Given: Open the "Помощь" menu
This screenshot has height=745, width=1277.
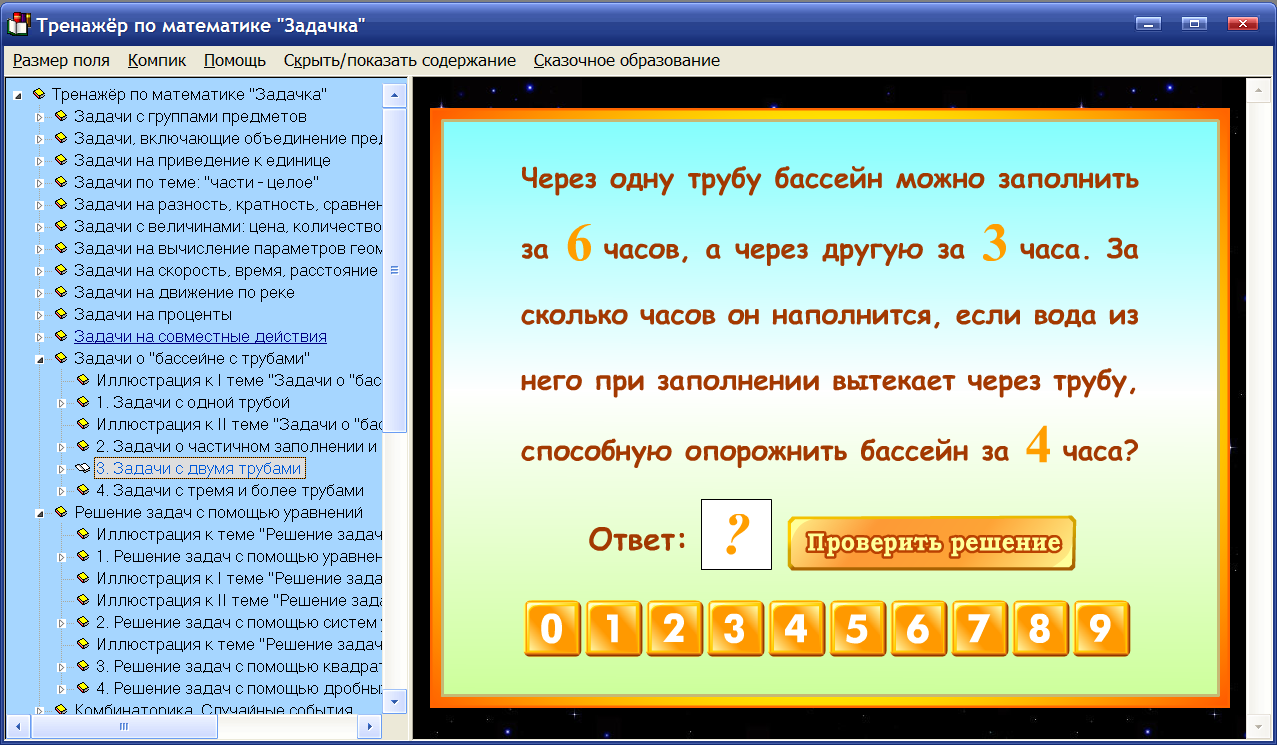Looking at the screenshot, I should [x=234, y=60].
